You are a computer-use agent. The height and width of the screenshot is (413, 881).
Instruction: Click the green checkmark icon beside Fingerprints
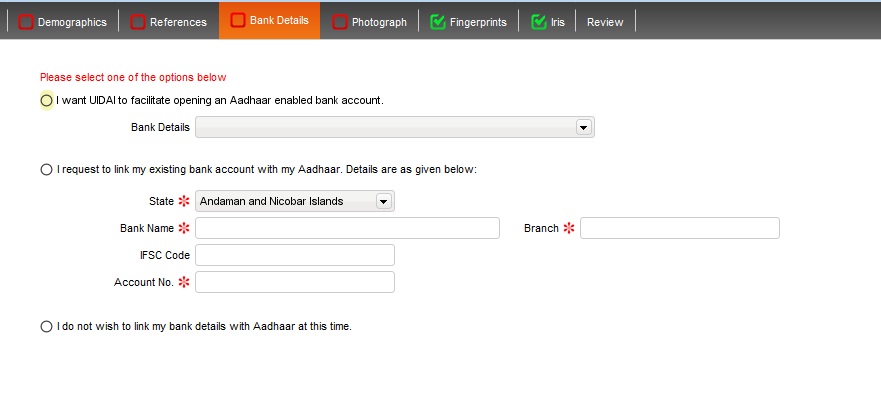438,22
